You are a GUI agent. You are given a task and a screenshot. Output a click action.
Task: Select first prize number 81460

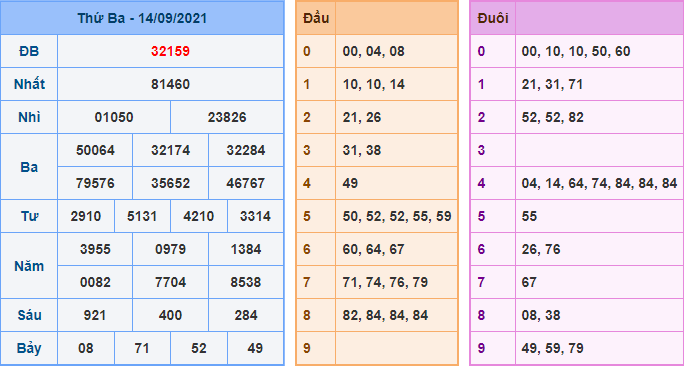[171, 84]
